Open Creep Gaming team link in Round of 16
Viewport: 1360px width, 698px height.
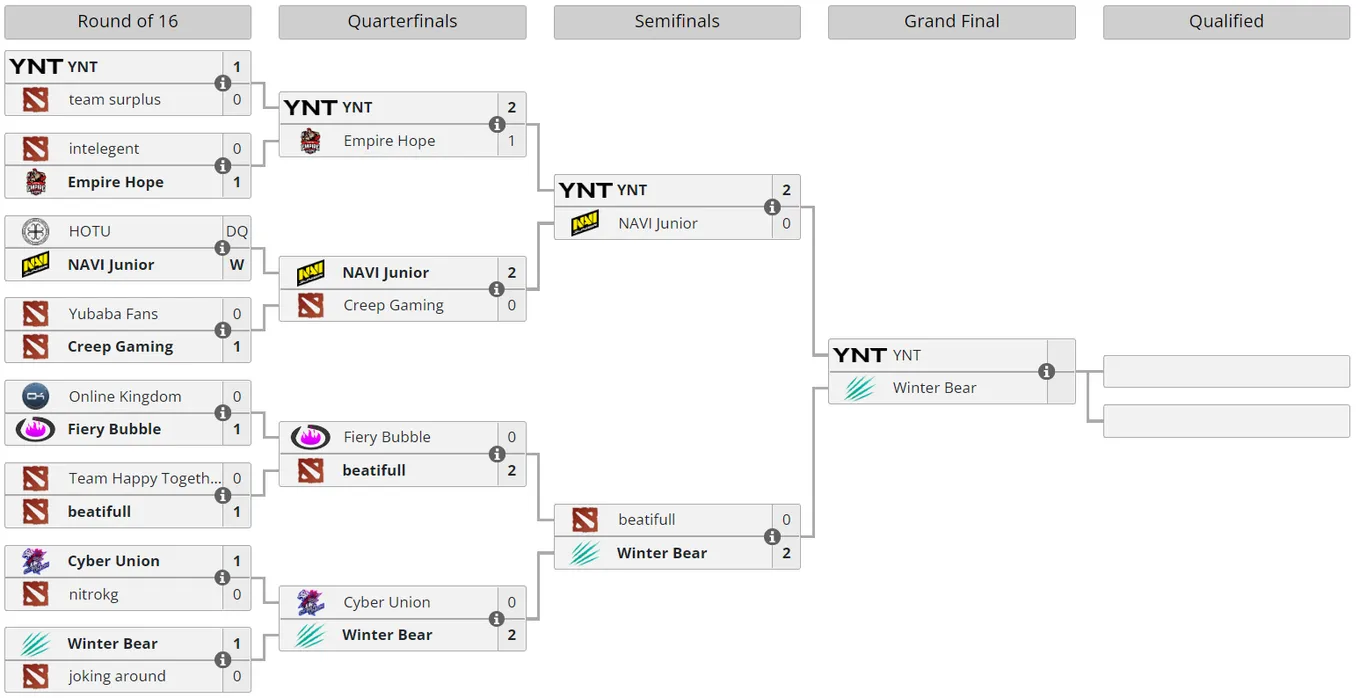coord(120,346)
